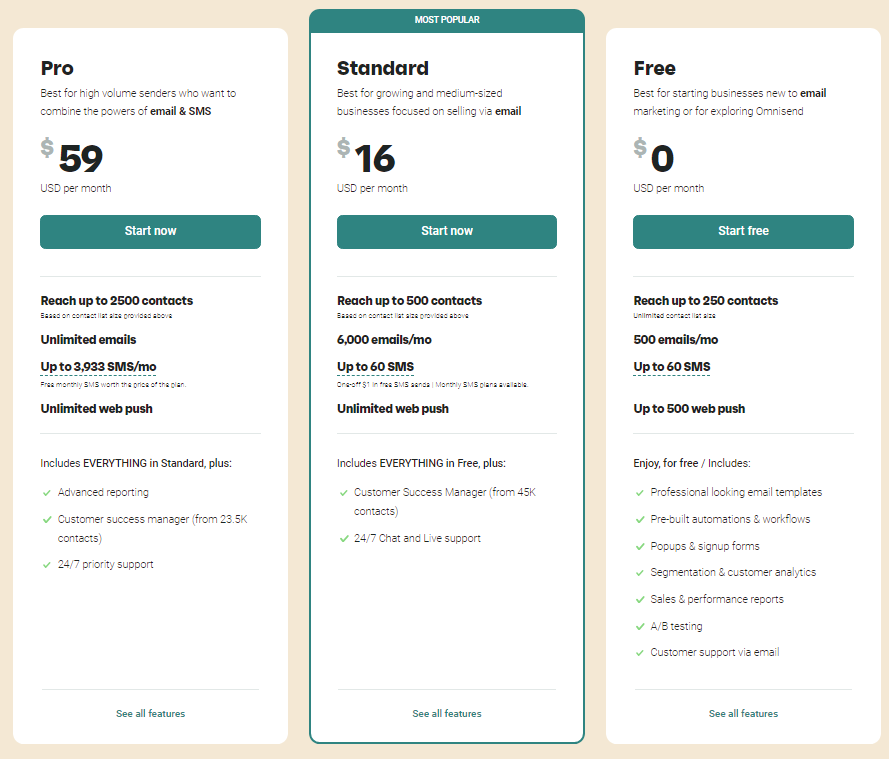Viewport: 889px width, 759px height.
Task: Click the checkmark beside Pre-built automations & workflows
Action: pyautogui.click(x=640, y=518)
